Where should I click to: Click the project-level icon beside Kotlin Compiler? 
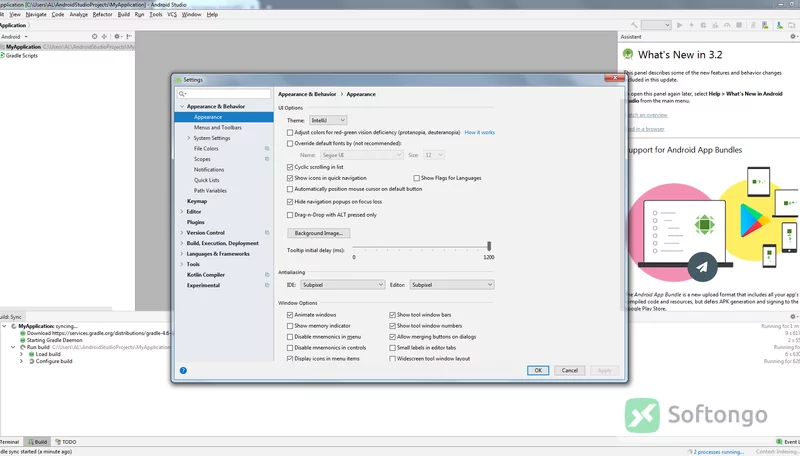(x=267, y=275)
